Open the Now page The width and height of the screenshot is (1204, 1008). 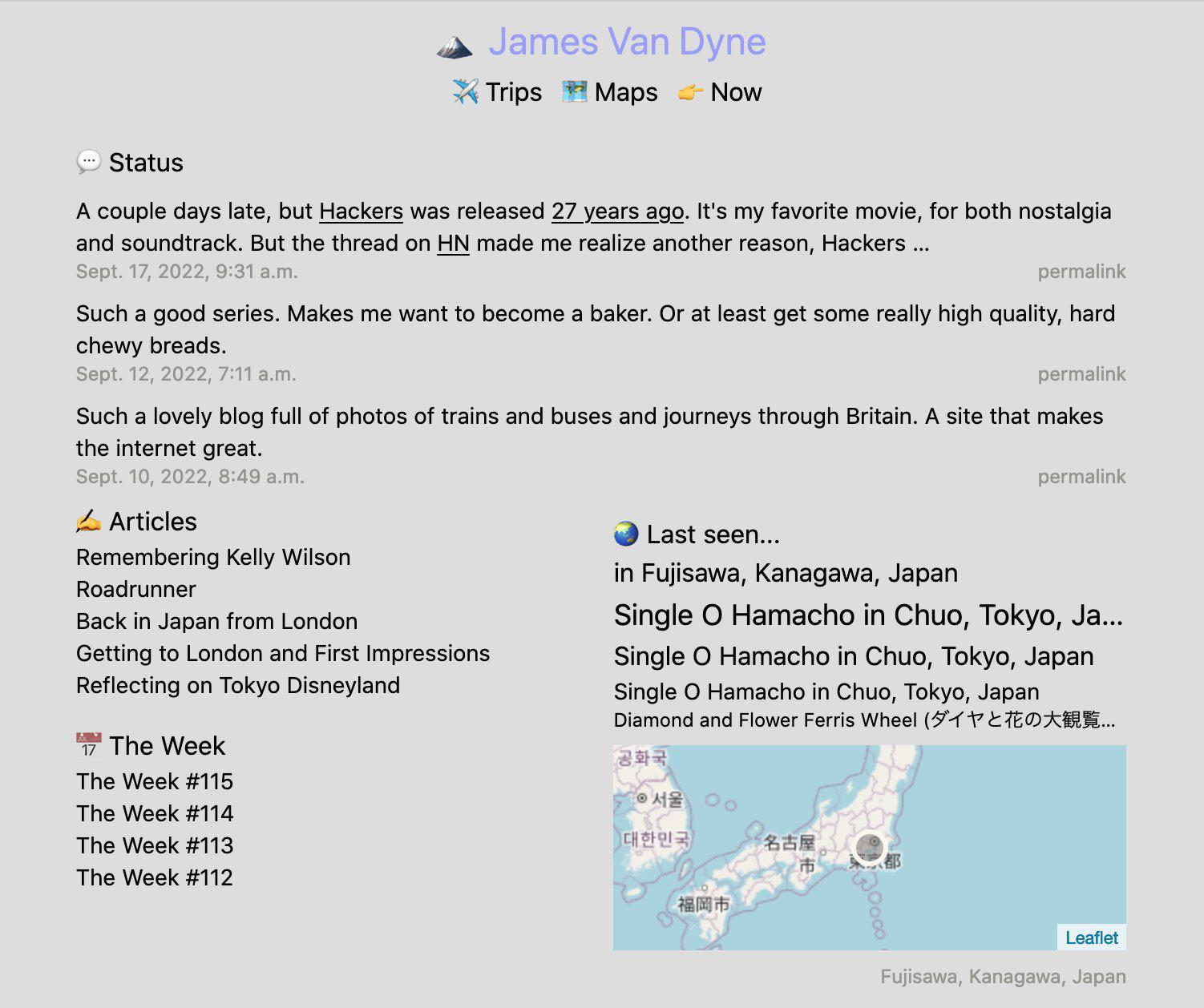[x=735, y=92]
